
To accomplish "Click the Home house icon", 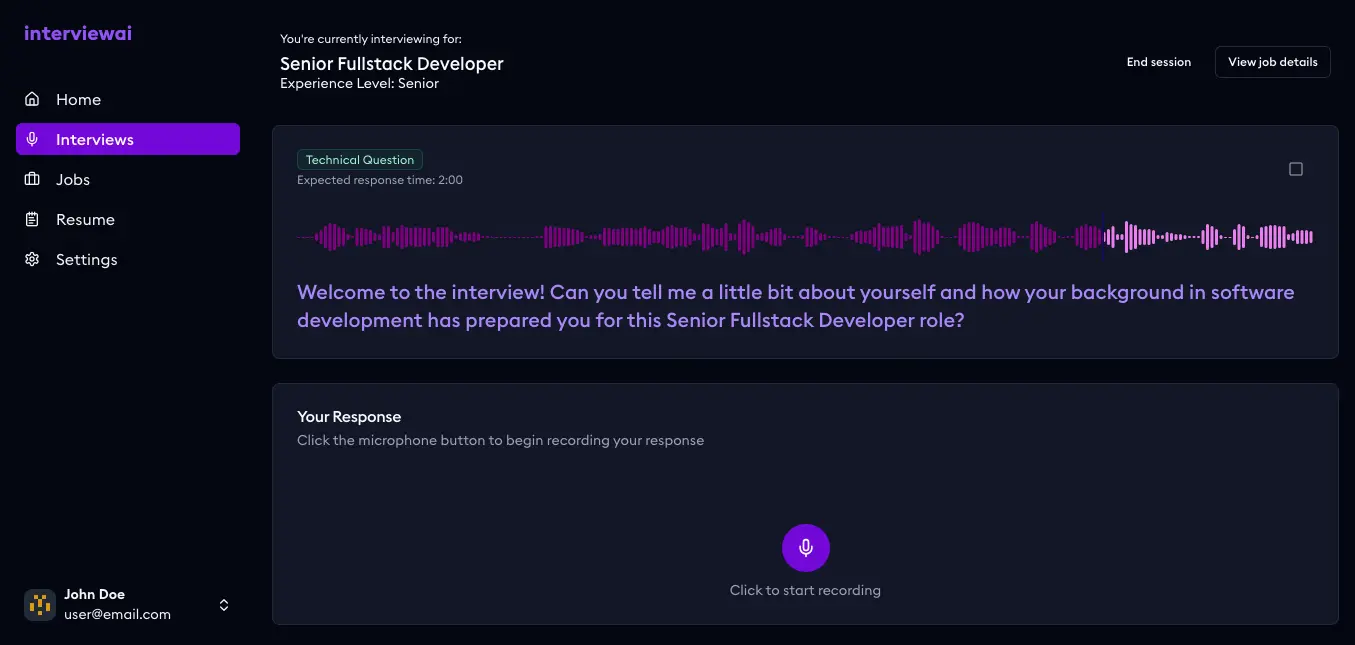I will 31,99.
